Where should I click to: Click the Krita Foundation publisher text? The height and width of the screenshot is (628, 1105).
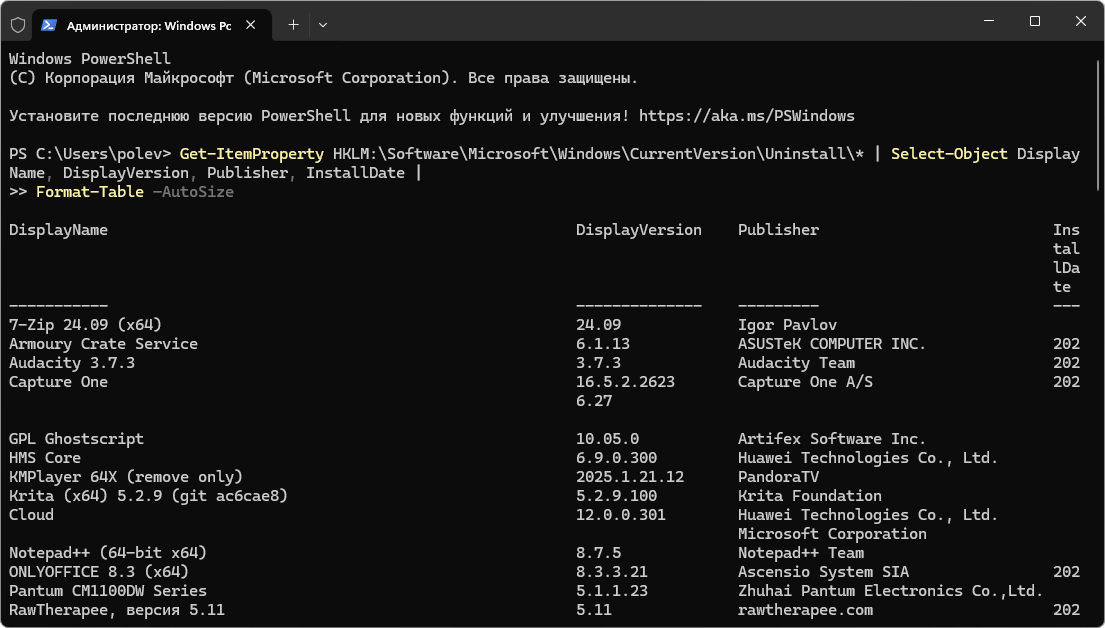point(809,496)
